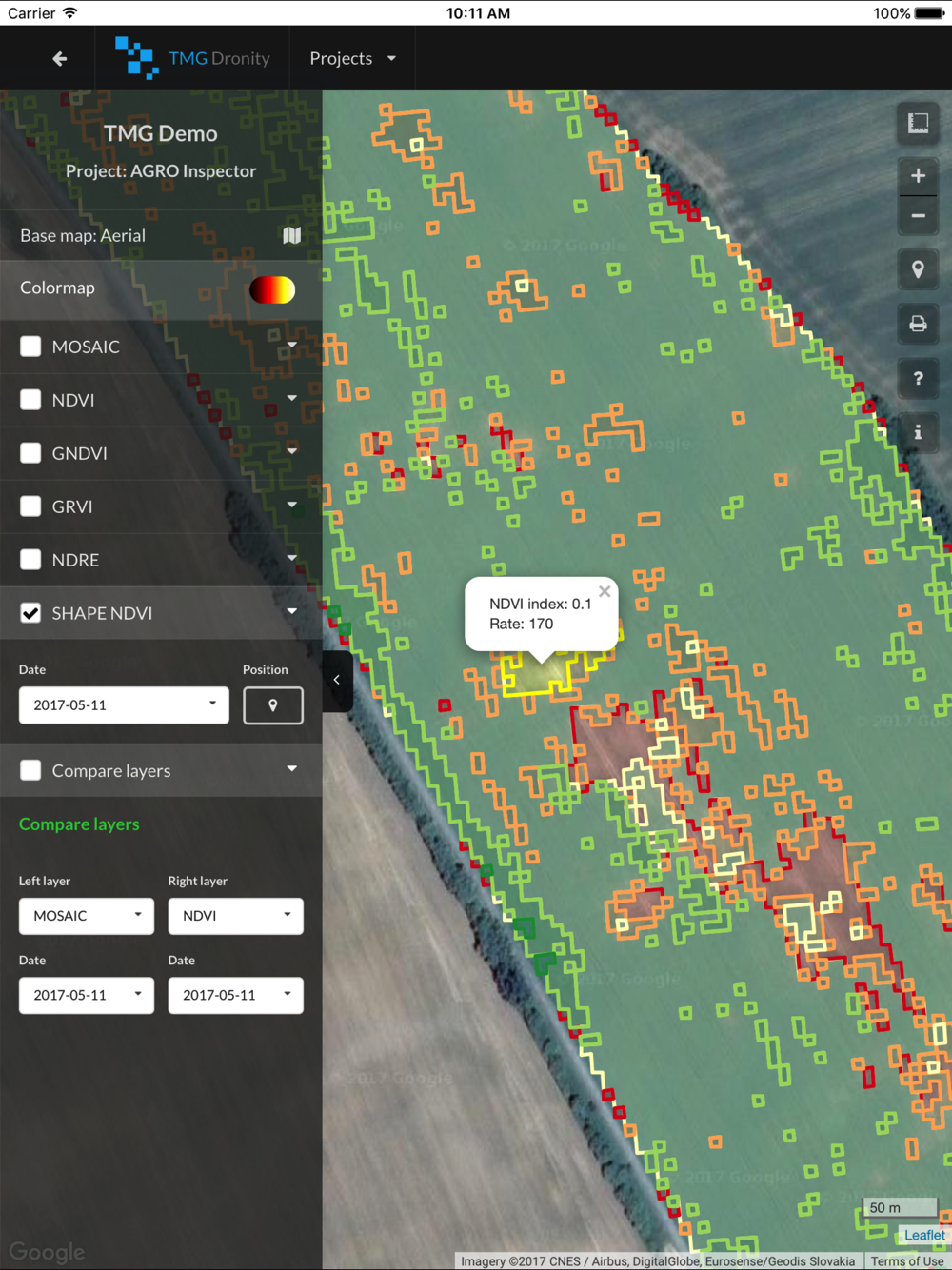
Task: Uncheck the SHAPE NDVI layer
Action: pos(31,613)
